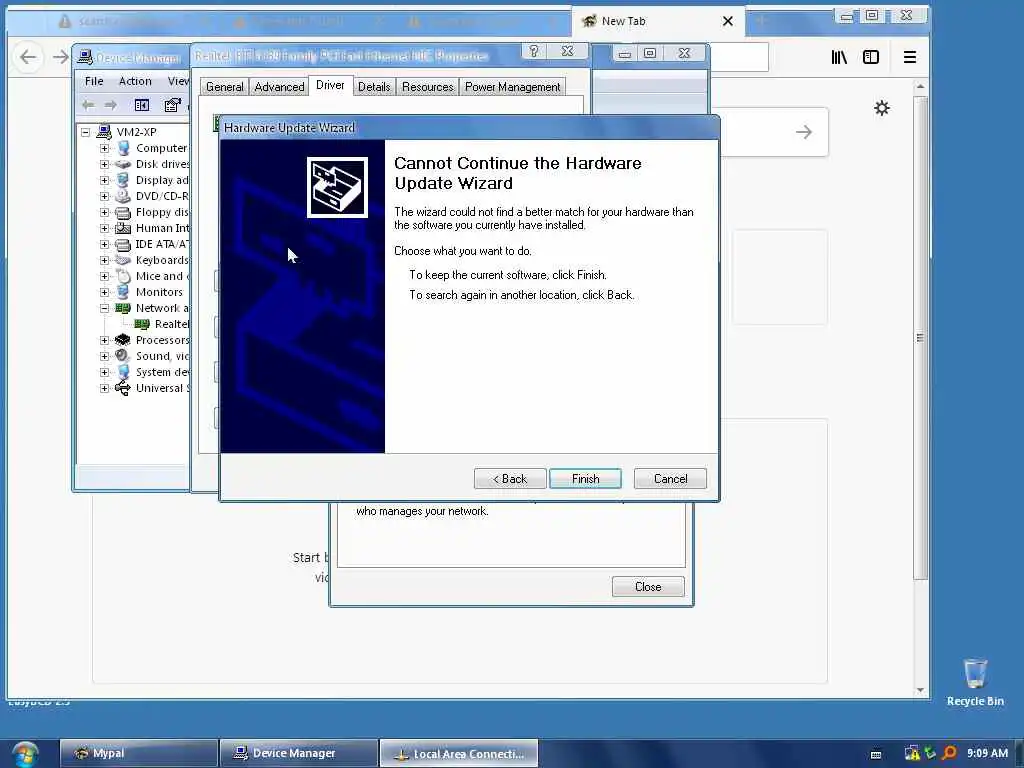Image resolution: width=1024 pixels, height=768 pixels.
Task: Cancel the Hardware Update Wizard
Action: [x=670, y=479]
